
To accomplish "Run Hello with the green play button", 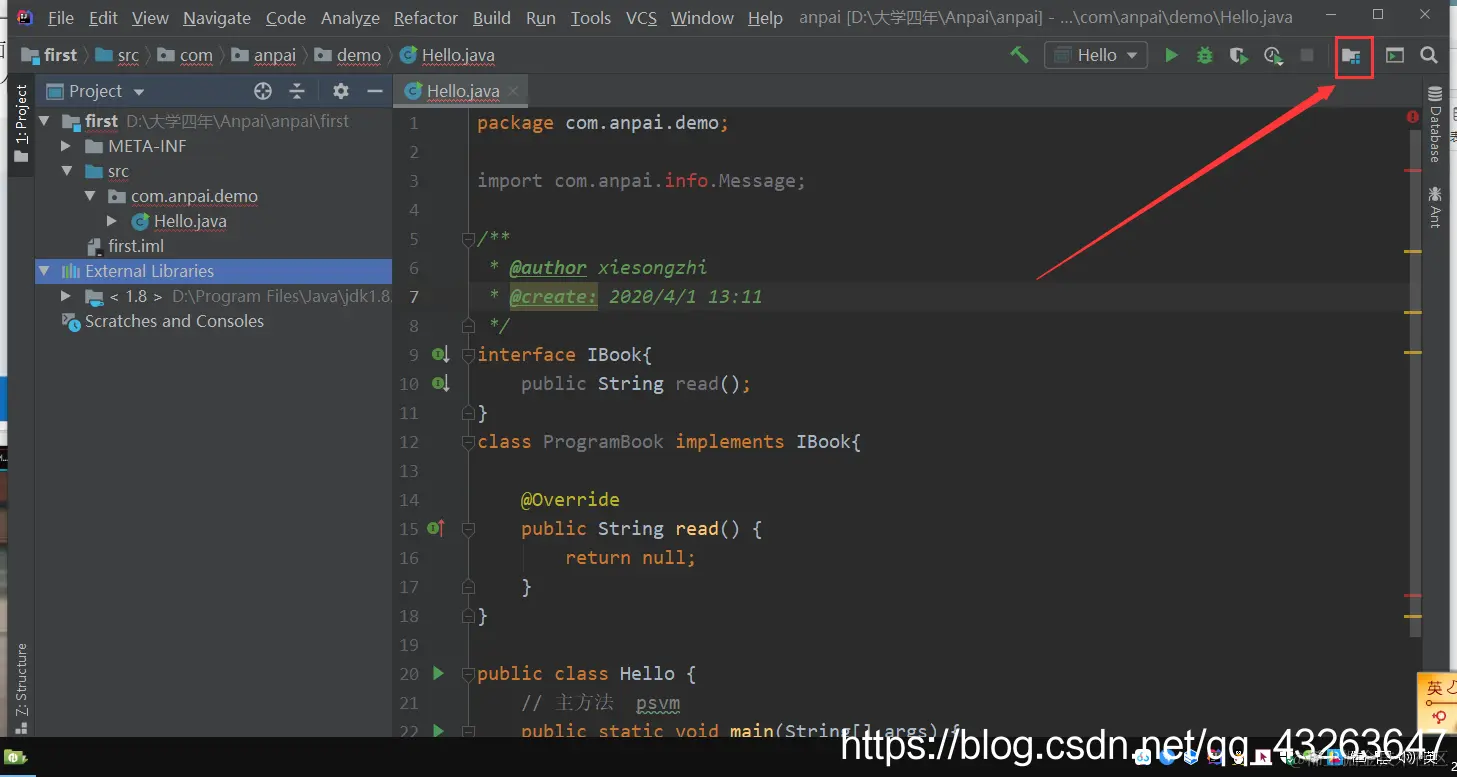I will tap(1171, 55).
